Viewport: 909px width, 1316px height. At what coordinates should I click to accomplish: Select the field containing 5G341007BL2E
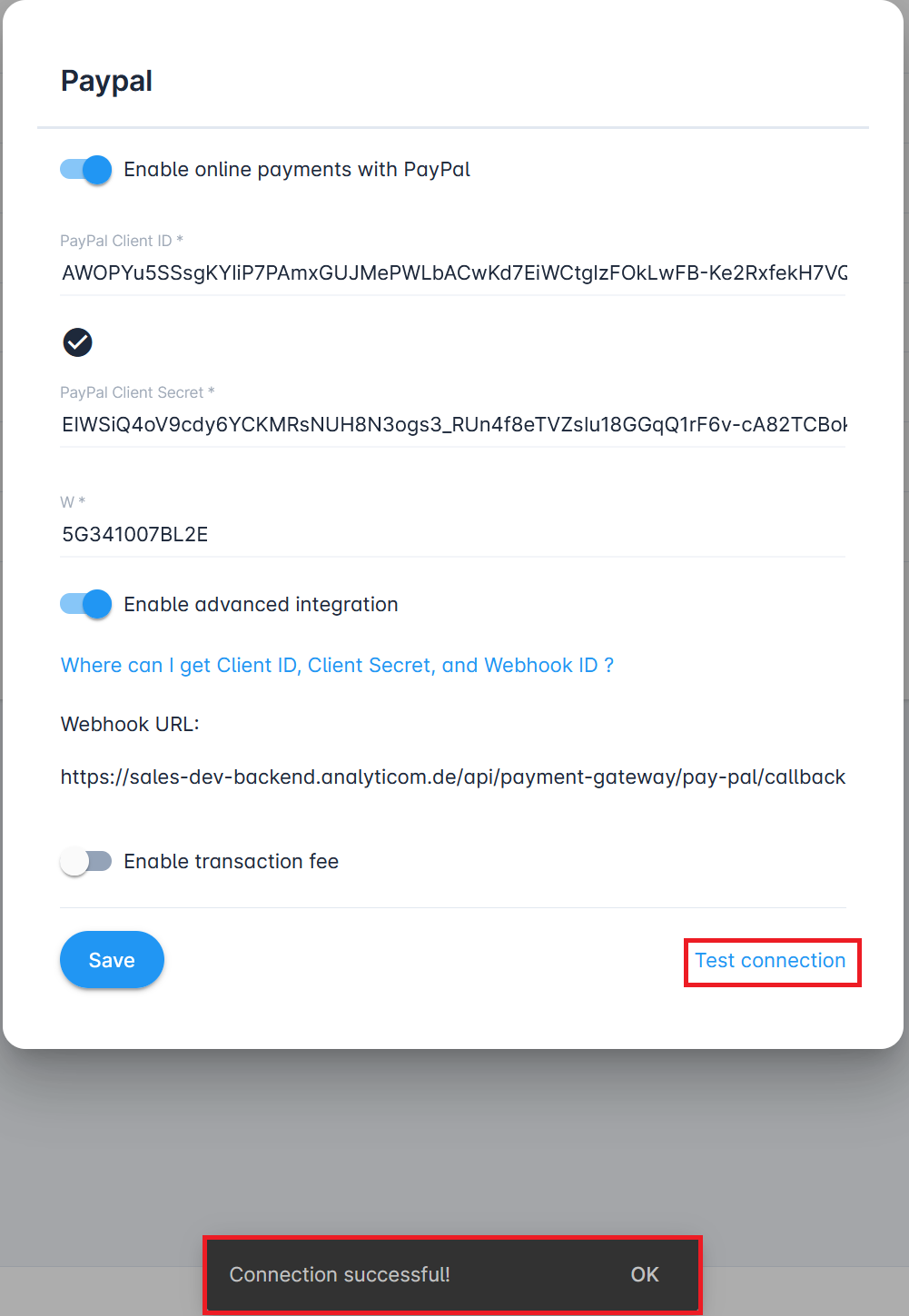[x=452, y=534]
